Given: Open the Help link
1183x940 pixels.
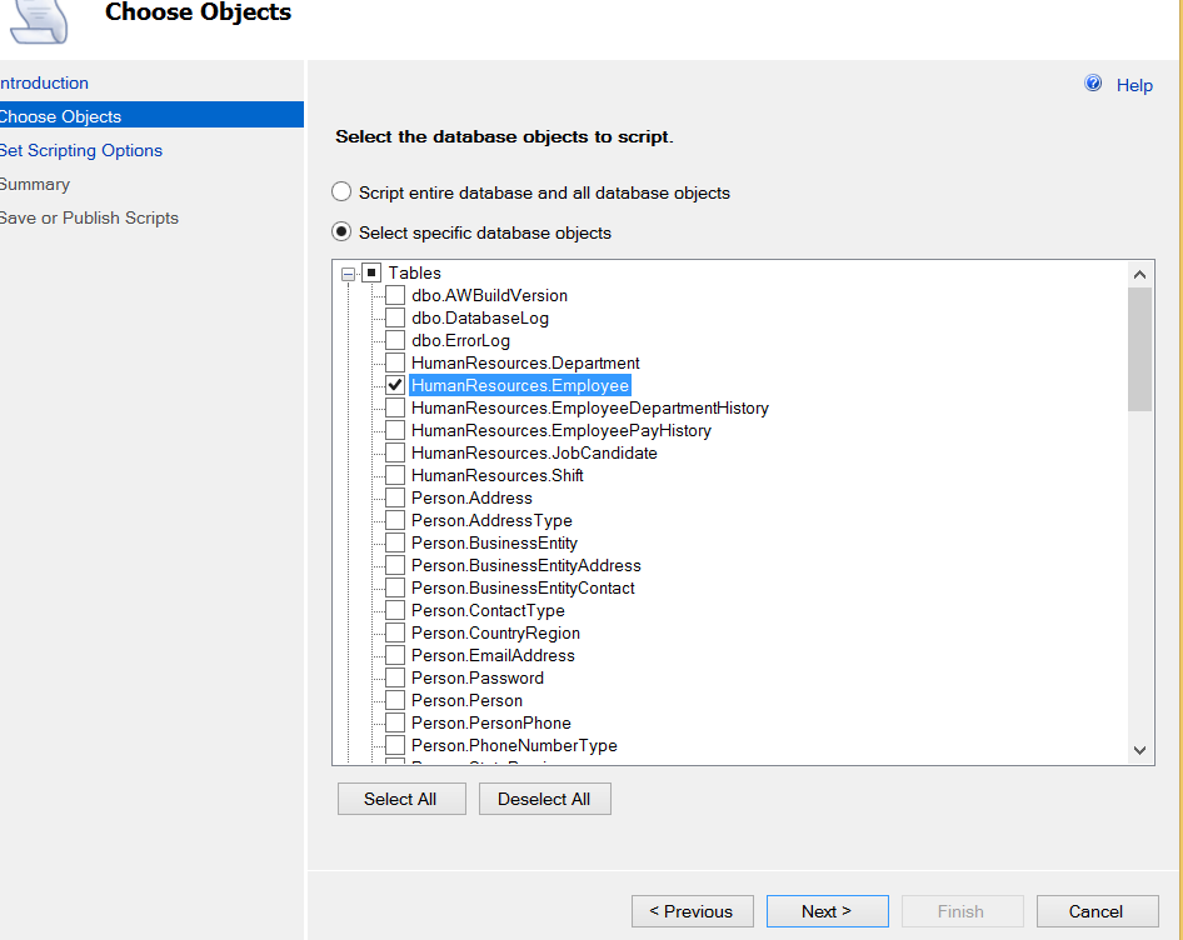Looking at the screenshot, I should [1135, 85].
